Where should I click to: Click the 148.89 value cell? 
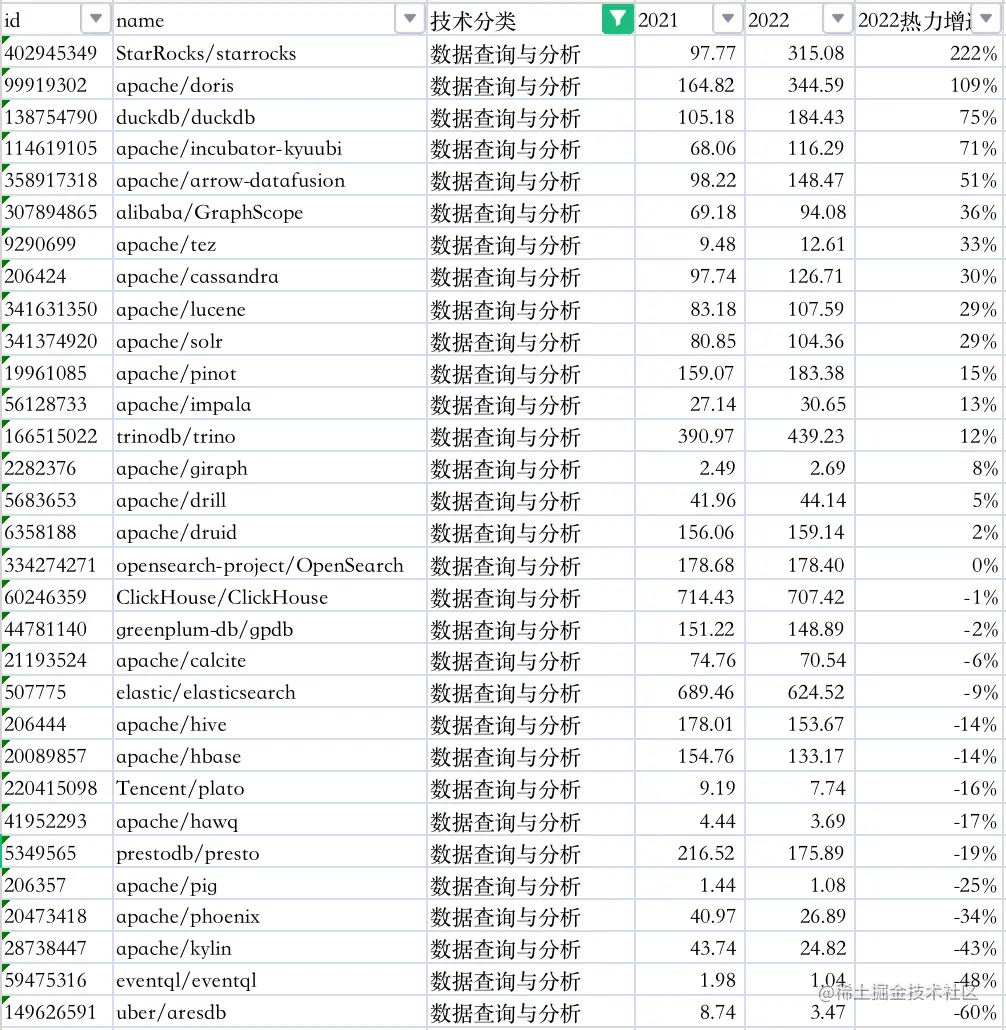coord(800,629)
